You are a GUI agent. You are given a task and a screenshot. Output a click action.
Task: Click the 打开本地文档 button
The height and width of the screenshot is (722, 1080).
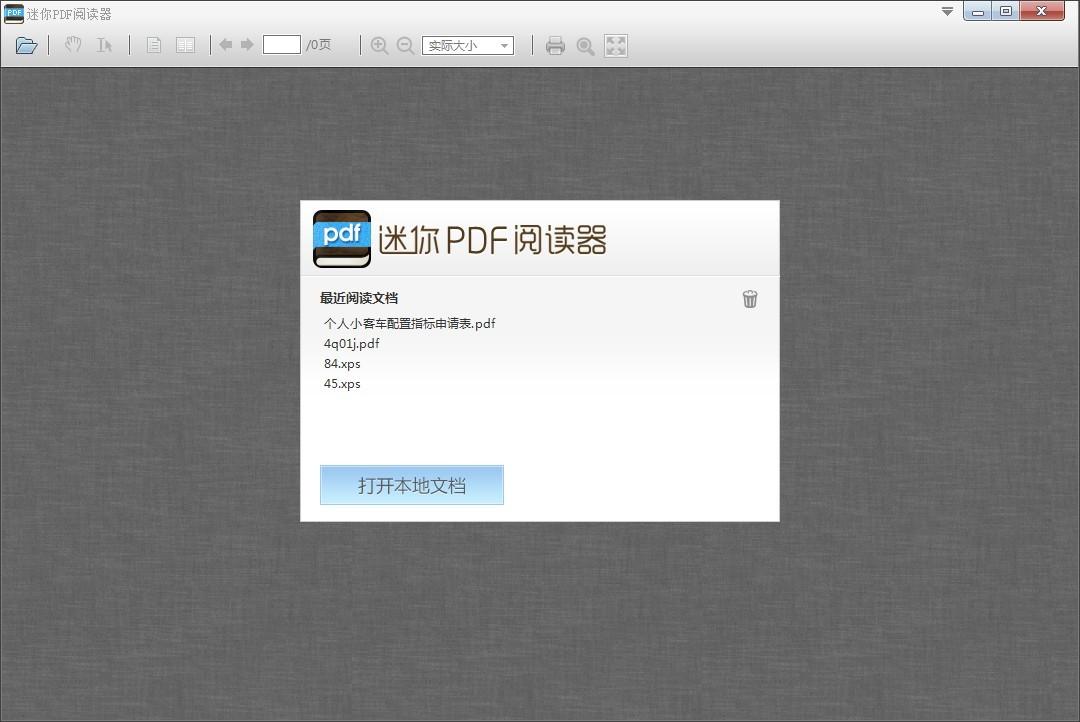(412, 485)
